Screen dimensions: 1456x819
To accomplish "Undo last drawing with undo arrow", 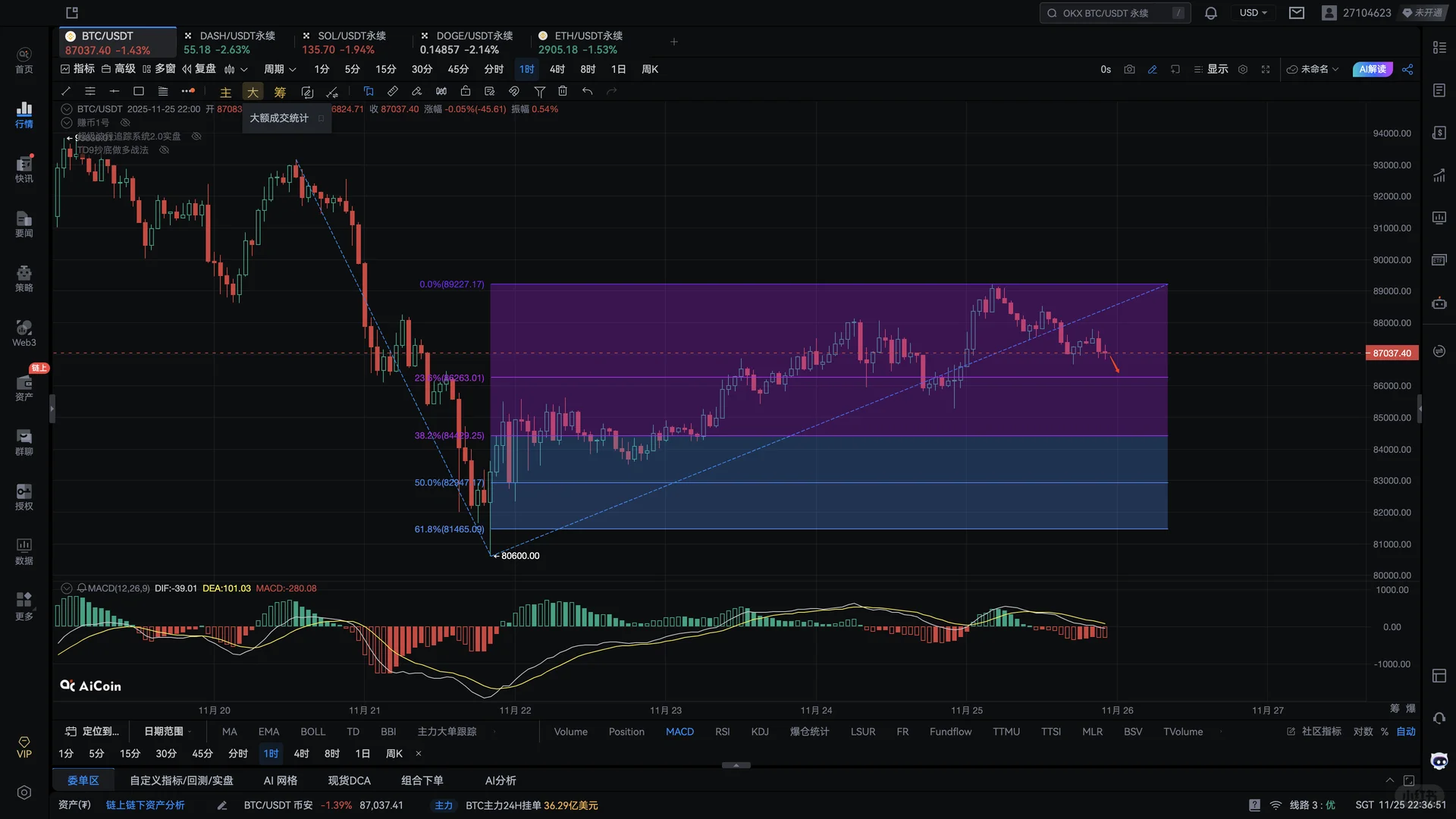I will [x=587, y=91].
